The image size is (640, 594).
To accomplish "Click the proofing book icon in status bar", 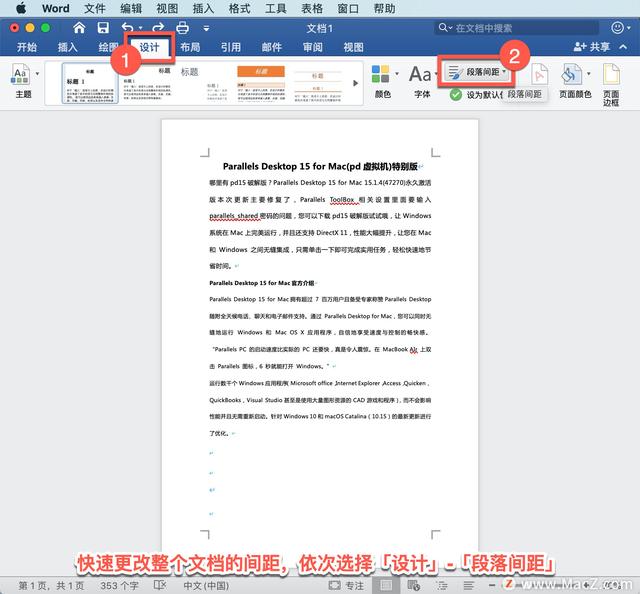I will pyautogui.click(x=160, y=585).
